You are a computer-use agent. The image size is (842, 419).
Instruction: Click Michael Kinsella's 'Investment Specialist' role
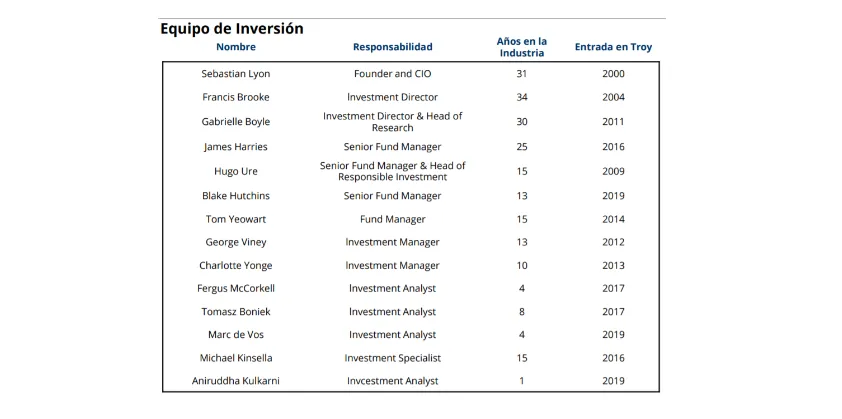(x=392, y=358)
